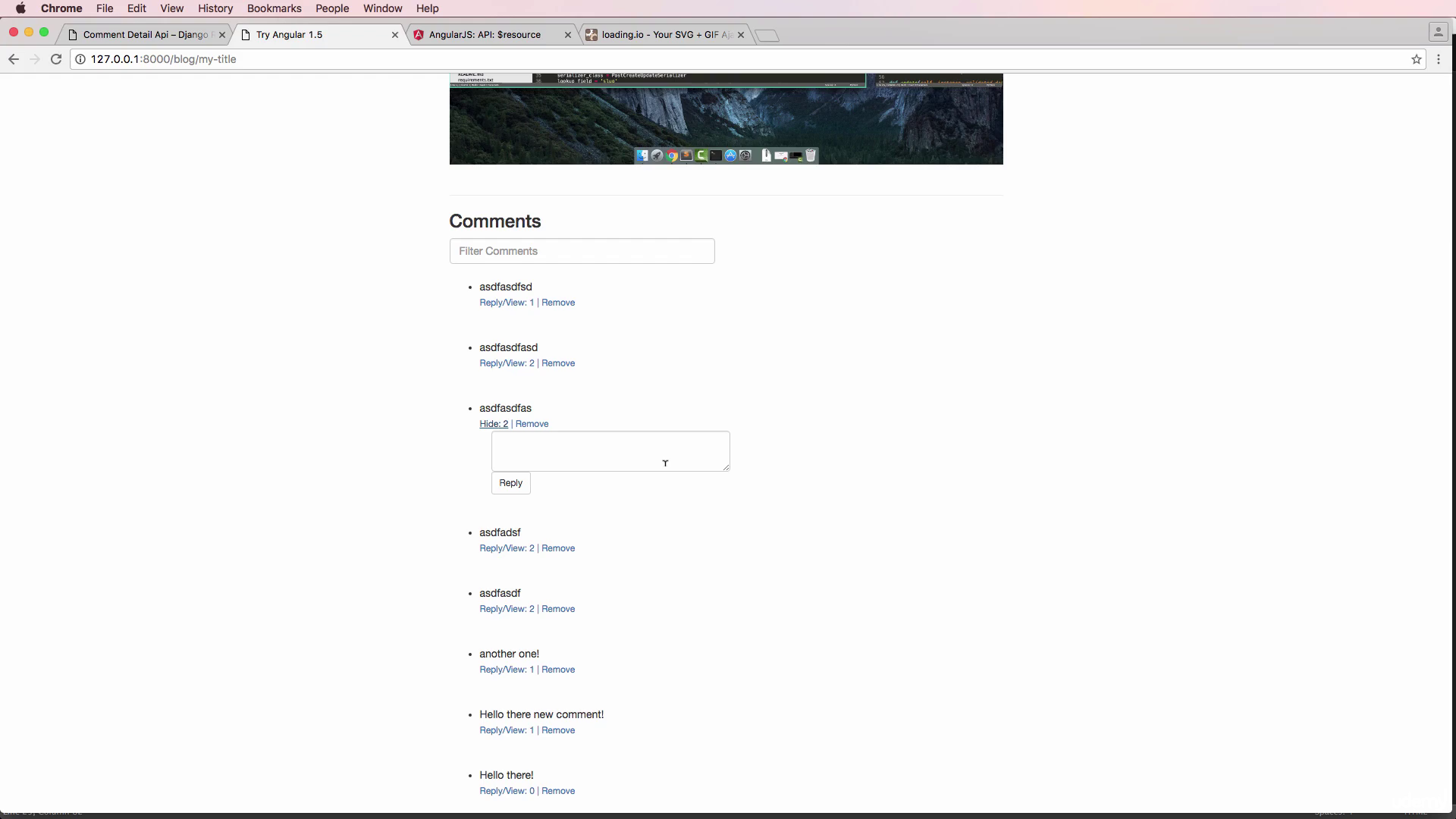Remove the Hello there! comment
This screenshot has height=819, width=1456.
click(x=558, y=791)
